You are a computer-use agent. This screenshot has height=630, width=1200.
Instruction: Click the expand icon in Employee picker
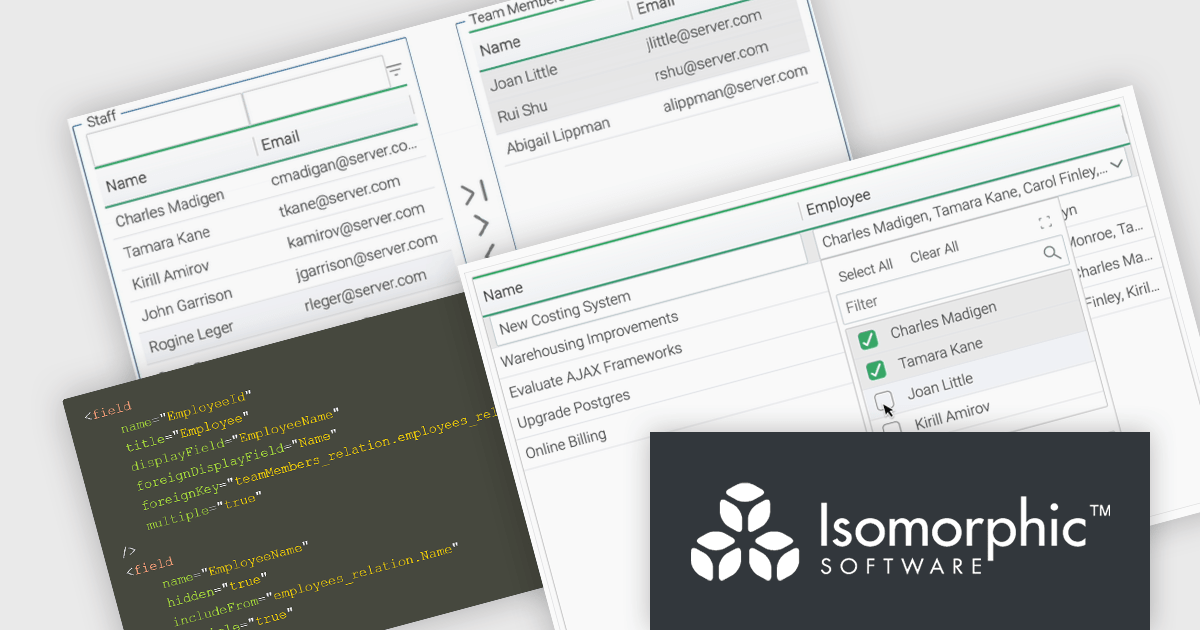(1045, 222)
